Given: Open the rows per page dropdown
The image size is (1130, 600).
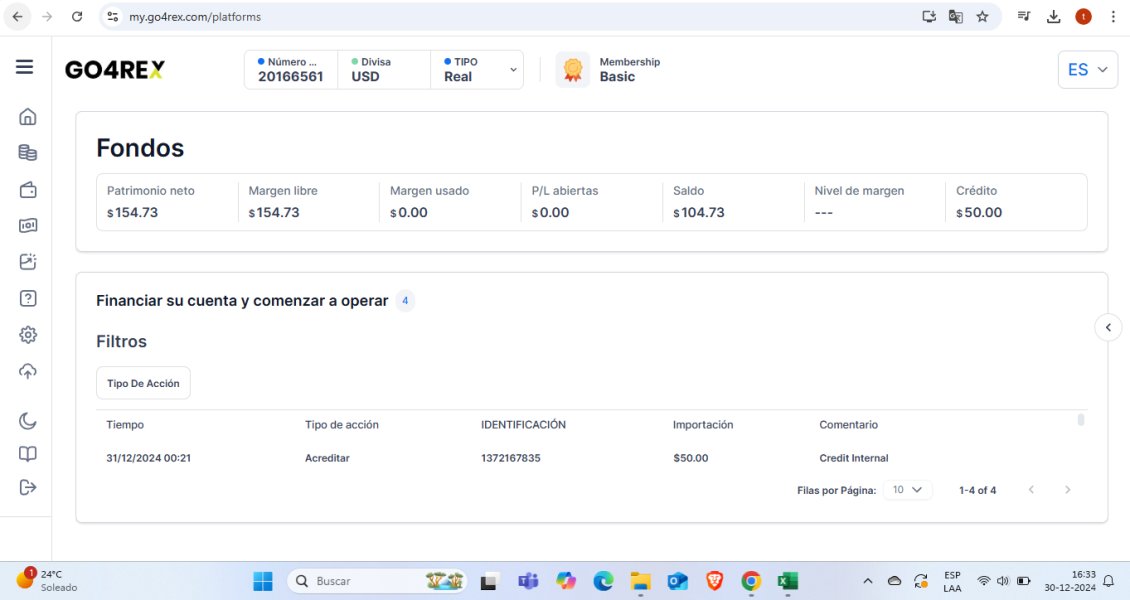Looking at the screenshot, I should tap(907, 490).
